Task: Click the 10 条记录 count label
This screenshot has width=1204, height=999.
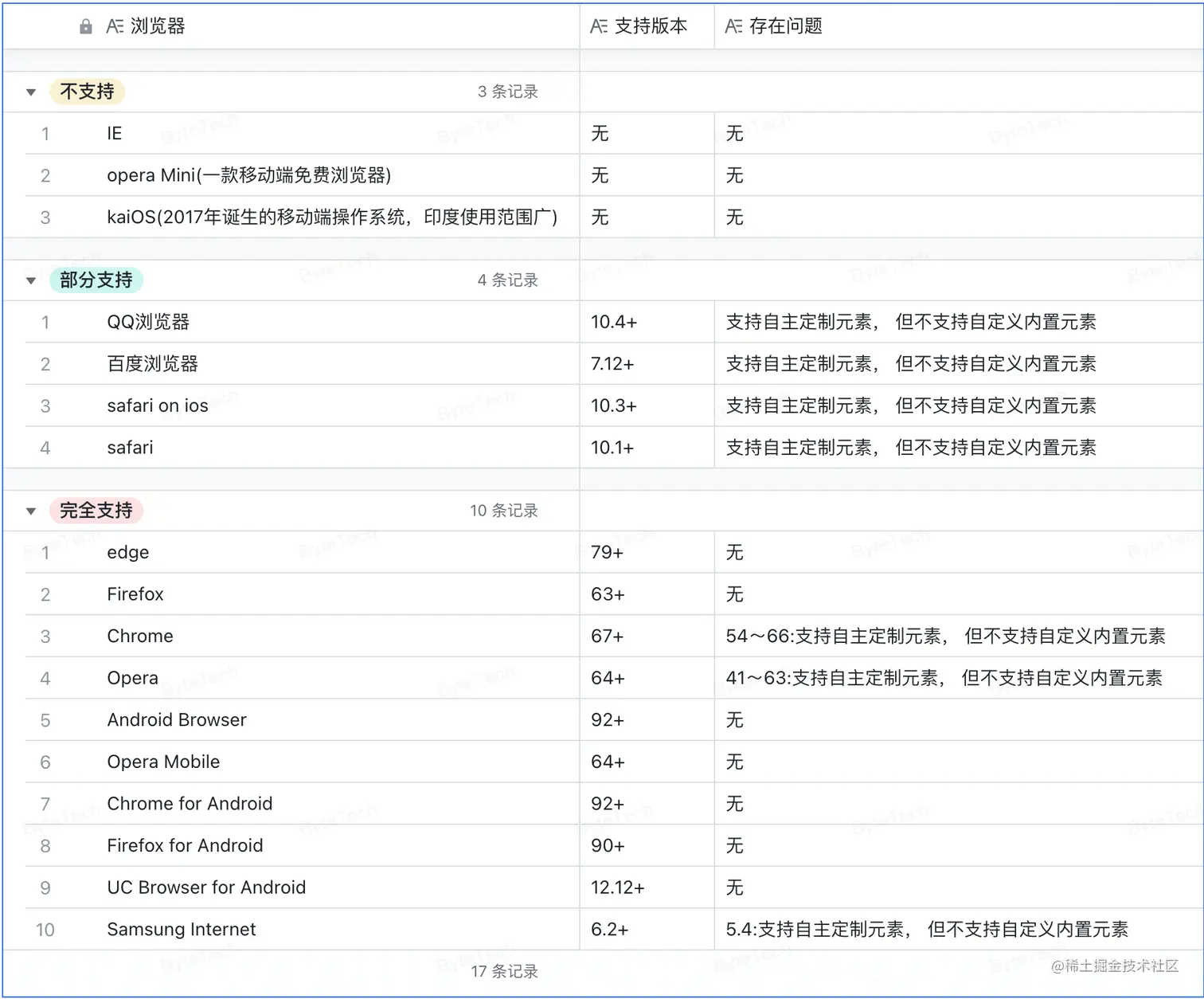Action: click(504, 511)
